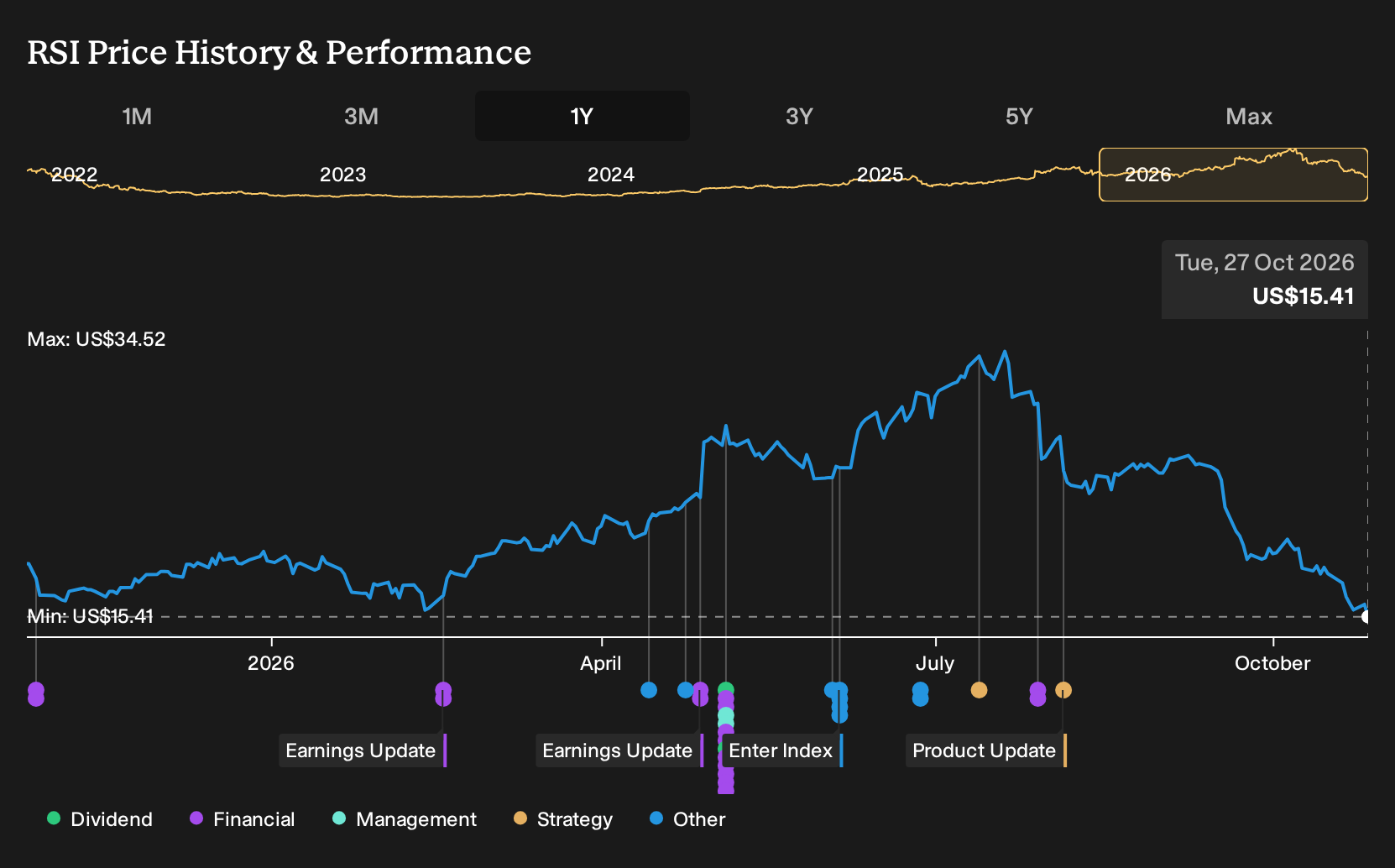Hide Management events via the legend

(405, 819)
